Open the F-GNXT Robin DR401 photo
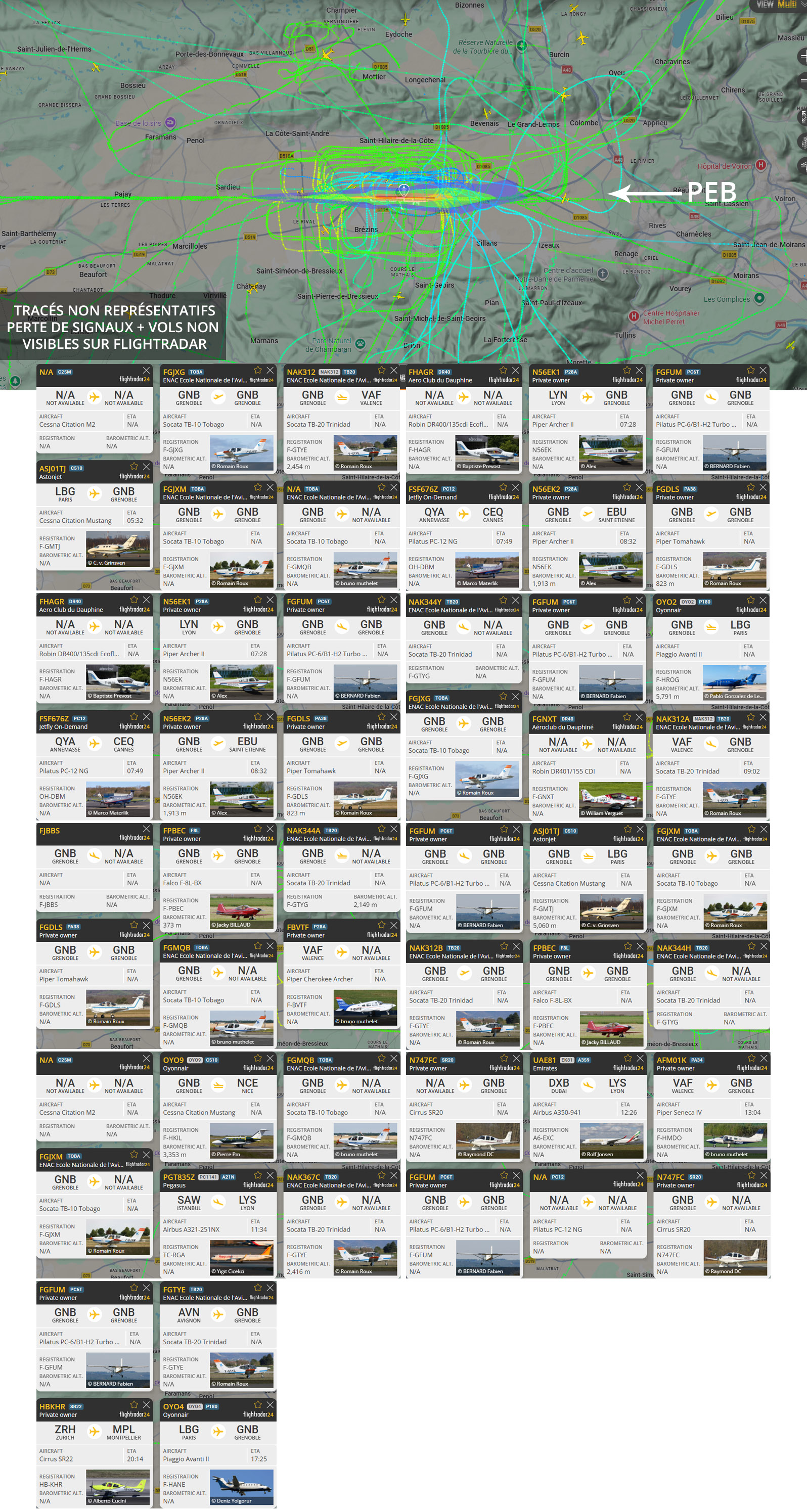Screen dimensions: 807x1512 (611, 800)
